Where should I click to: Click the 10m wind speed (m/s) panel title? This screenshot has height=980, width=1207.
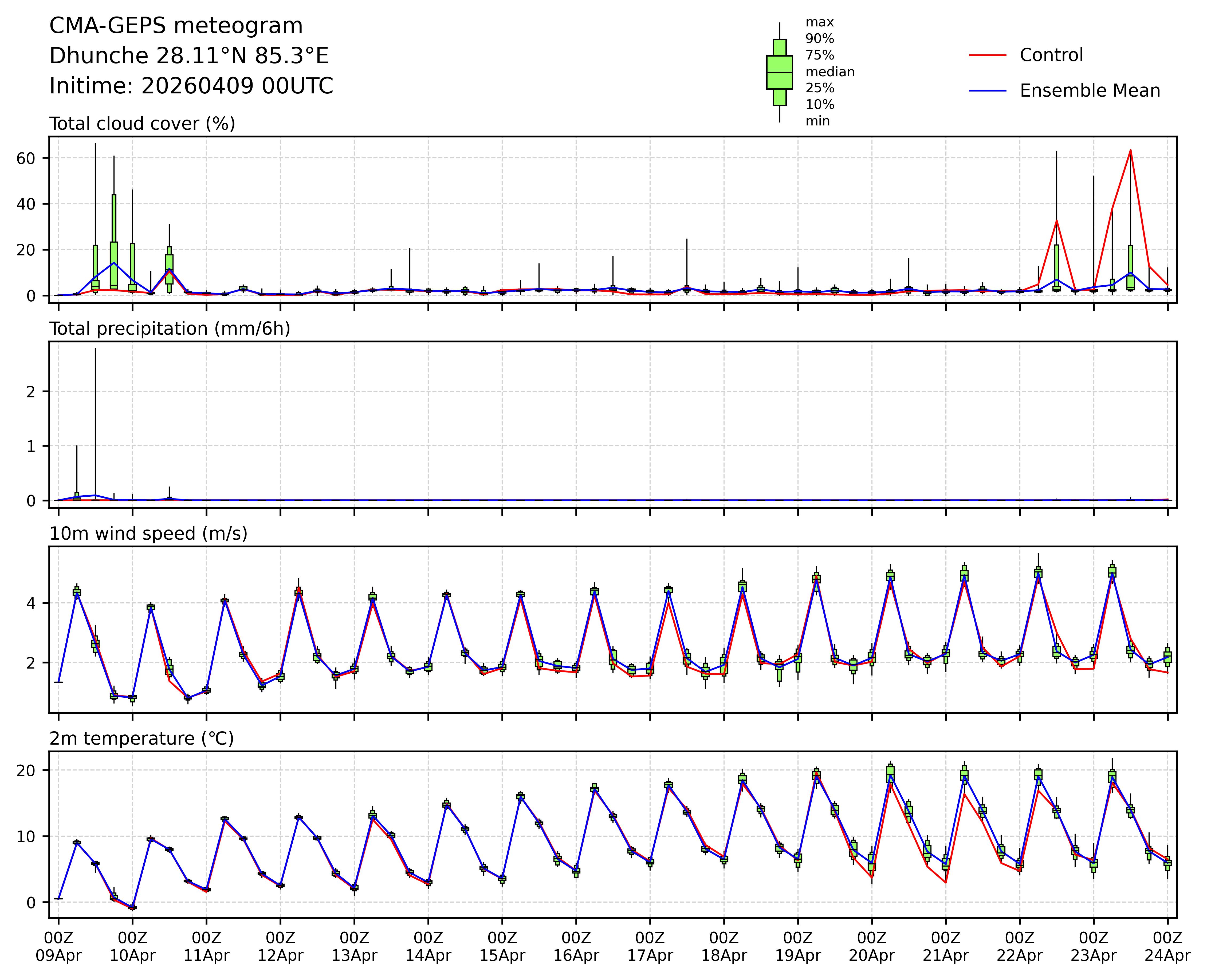pos(148,534)
